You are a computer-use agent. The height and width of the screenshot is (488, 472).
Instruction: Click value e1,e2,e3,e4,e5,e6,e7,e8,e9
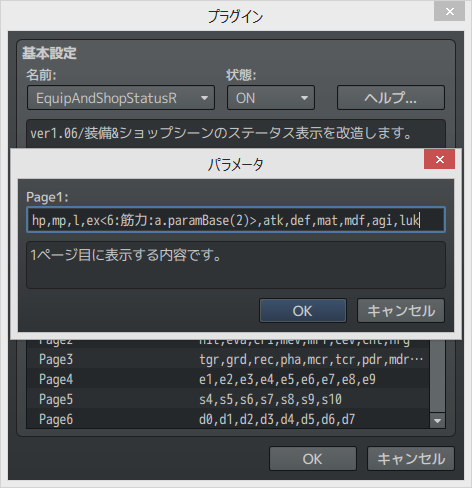pyautogui.click(x=287, y=379)
